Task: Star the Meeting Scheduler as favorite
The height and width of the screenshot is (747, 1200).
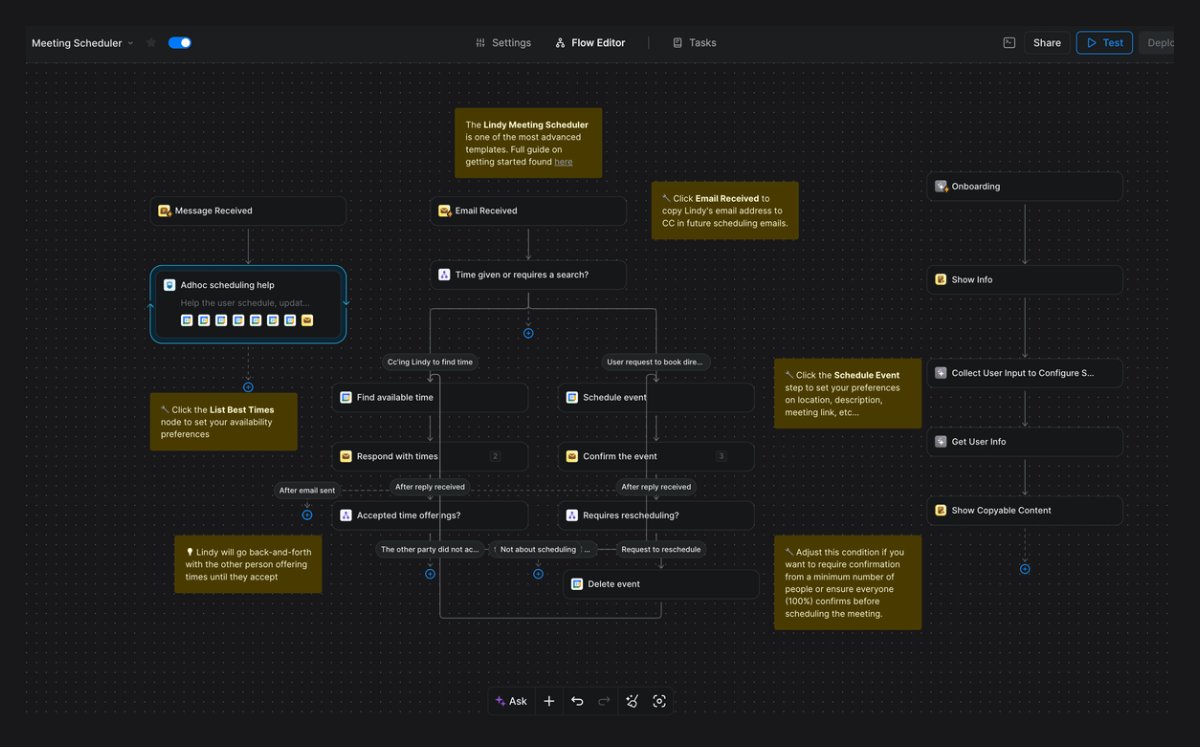Action: (x=150, y=42)
